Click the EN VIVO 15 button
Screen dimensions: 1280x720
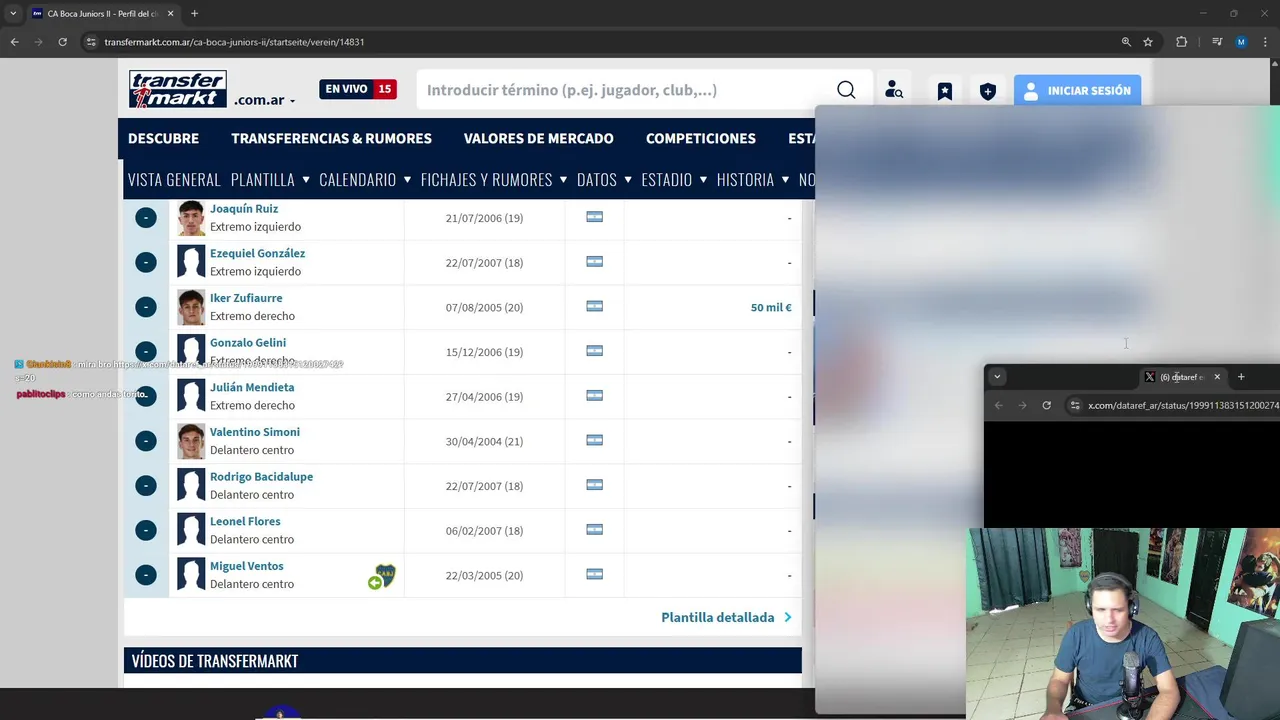[x=358, y=89]
